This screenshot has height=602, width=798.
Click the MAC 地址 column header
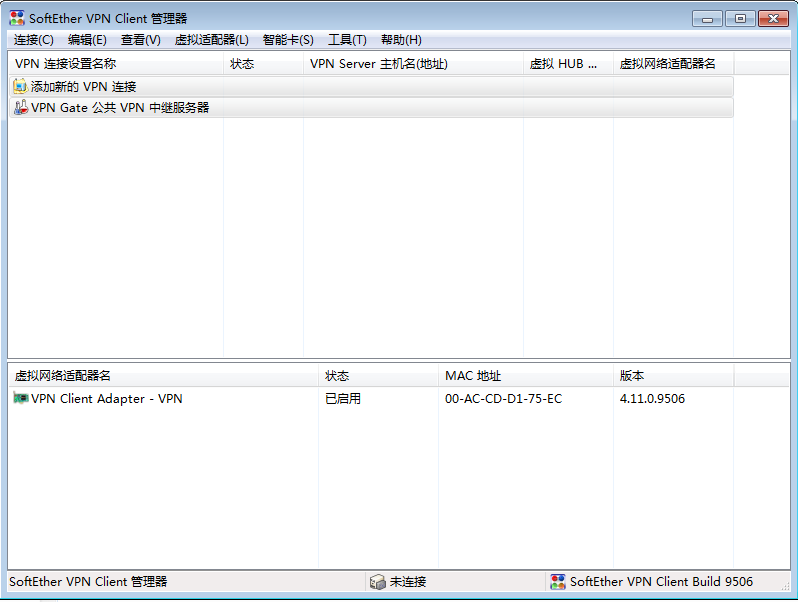(526, 376)
